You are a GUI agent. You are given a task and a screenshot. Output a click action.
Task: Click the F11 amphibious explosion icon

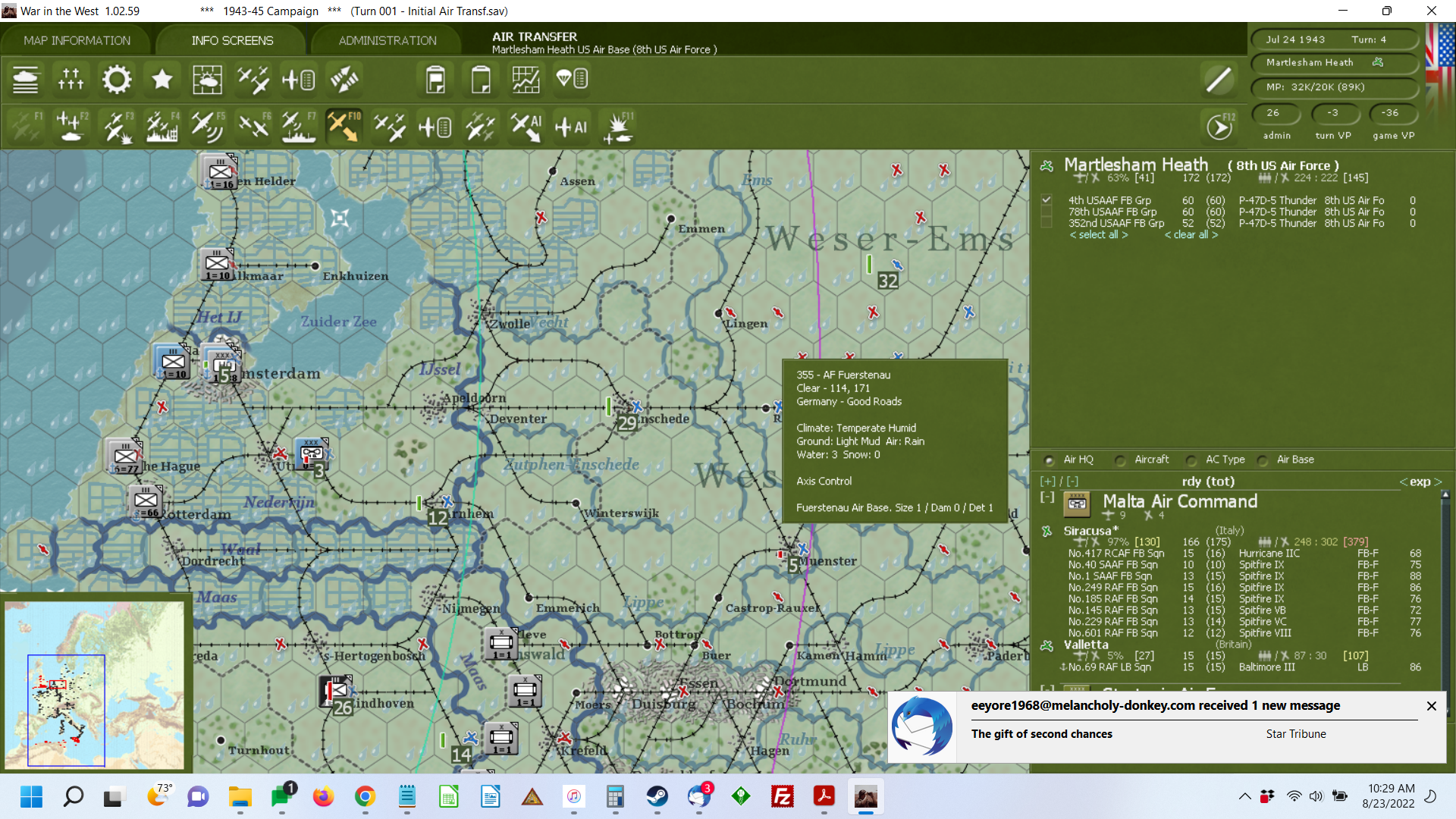point(617,127)
